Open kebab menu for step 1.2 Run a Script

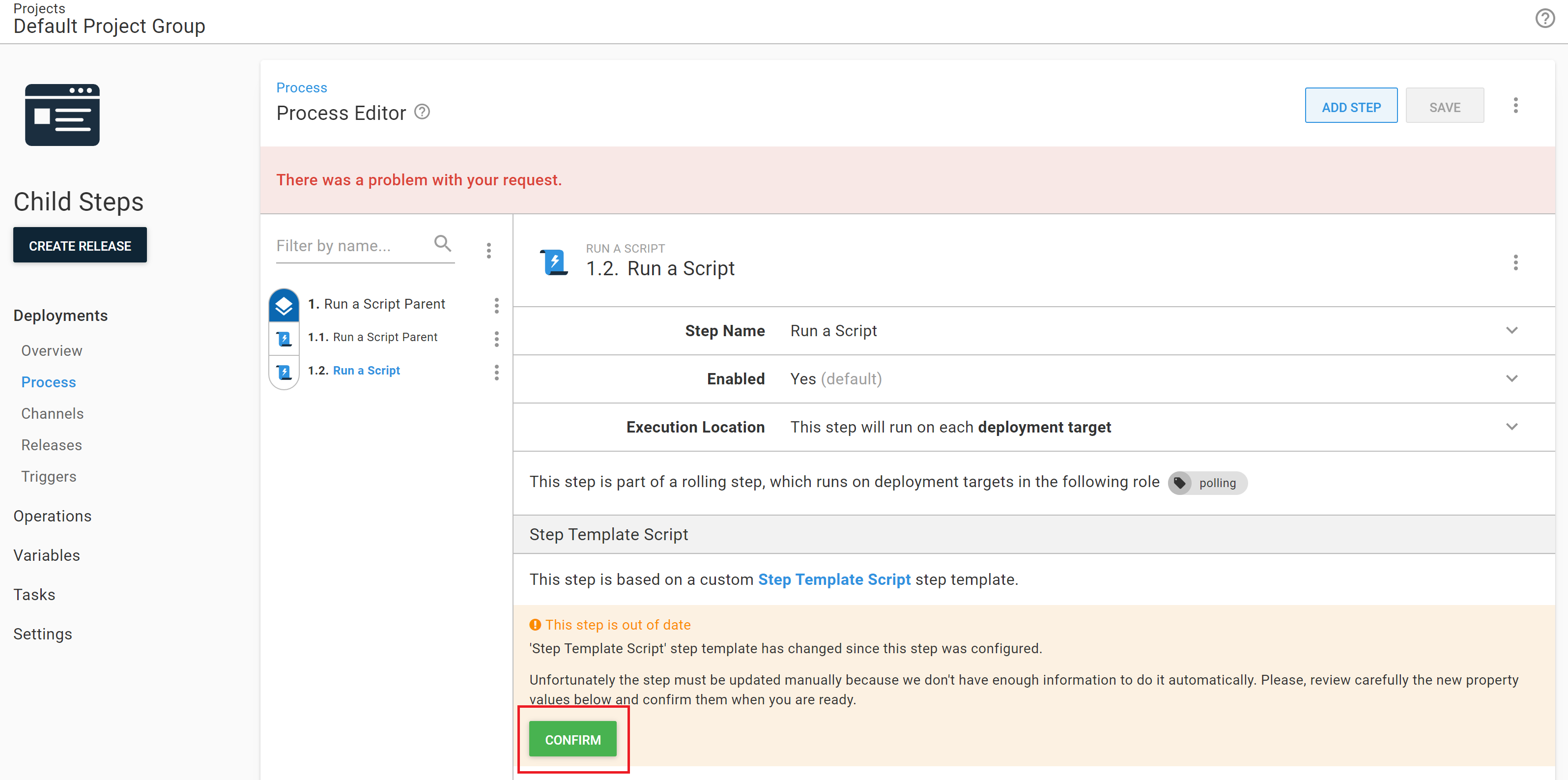[x=497, y=373]
